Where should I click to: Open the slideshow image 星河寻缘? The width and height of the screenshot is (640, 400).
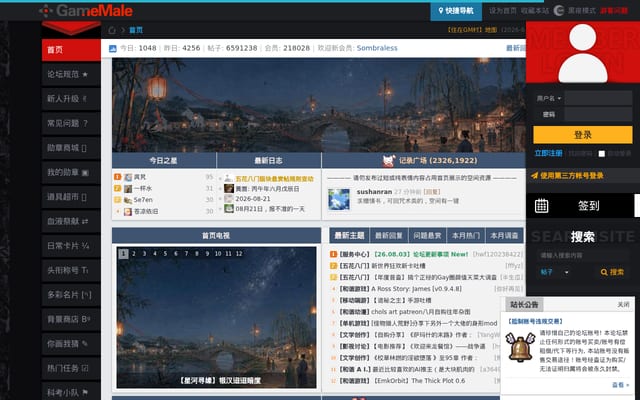tap(216, 318)
